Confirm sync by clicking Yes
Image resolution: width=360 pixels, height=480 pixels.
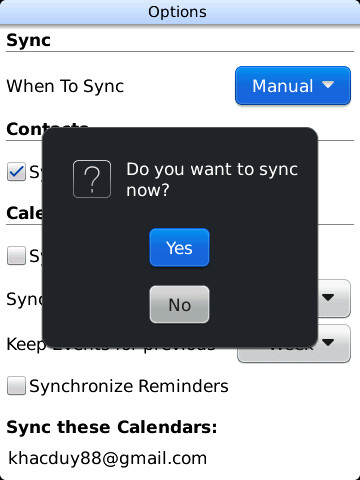click(179, 247)
